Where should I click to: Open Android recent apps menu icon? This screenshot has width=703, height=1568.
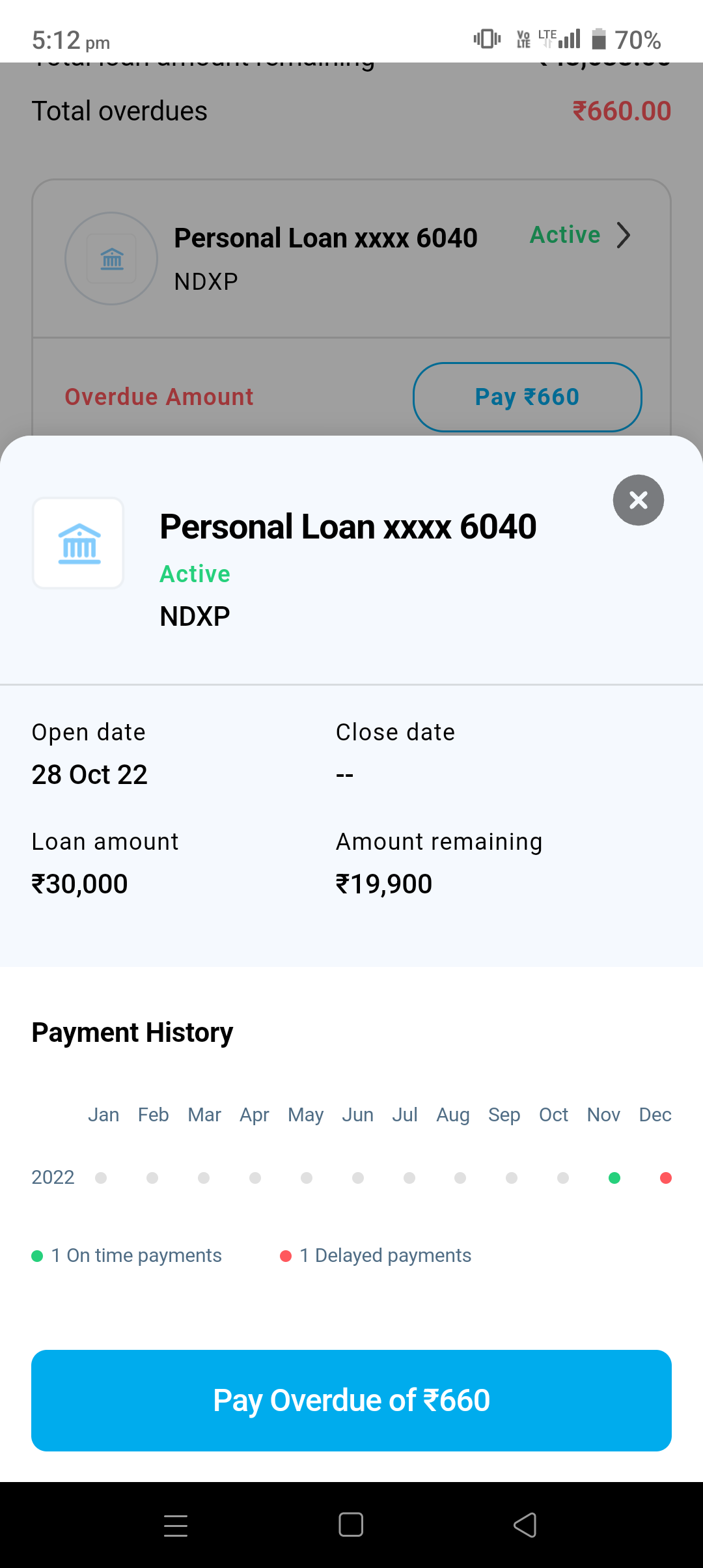(176, 1525)
